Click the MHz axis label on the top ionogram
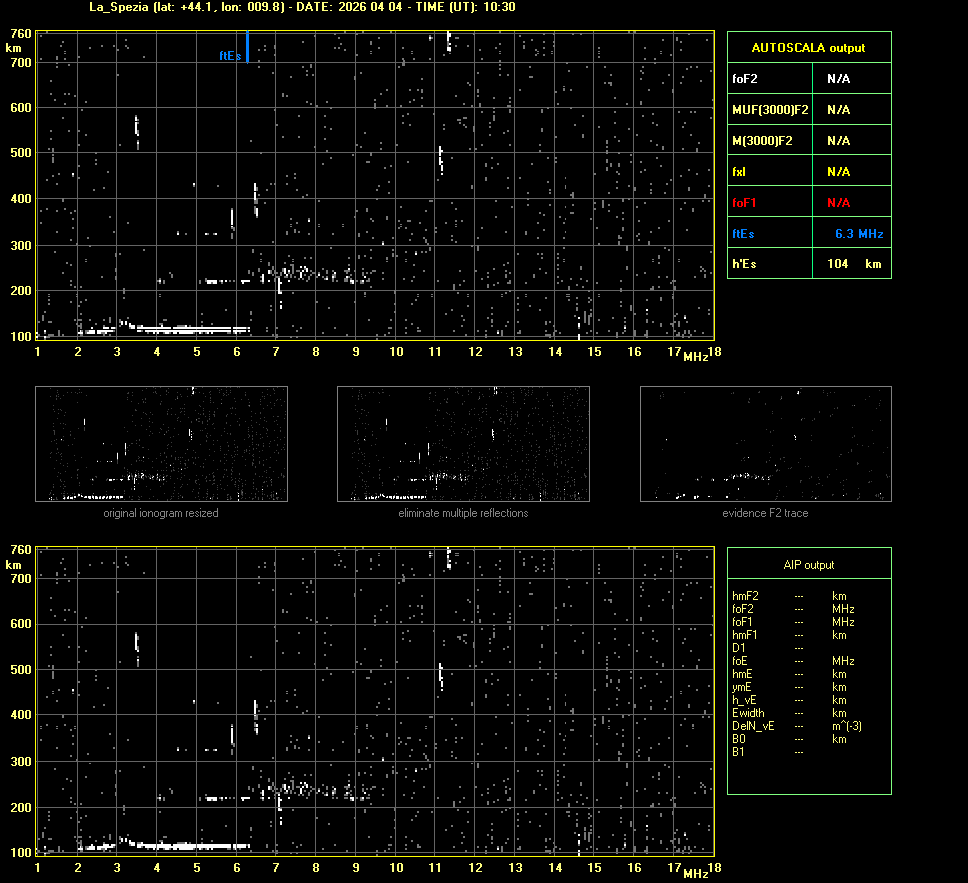The width and height of the screenshot is (968, 883). pyautogui.click(x=695, y=357)
